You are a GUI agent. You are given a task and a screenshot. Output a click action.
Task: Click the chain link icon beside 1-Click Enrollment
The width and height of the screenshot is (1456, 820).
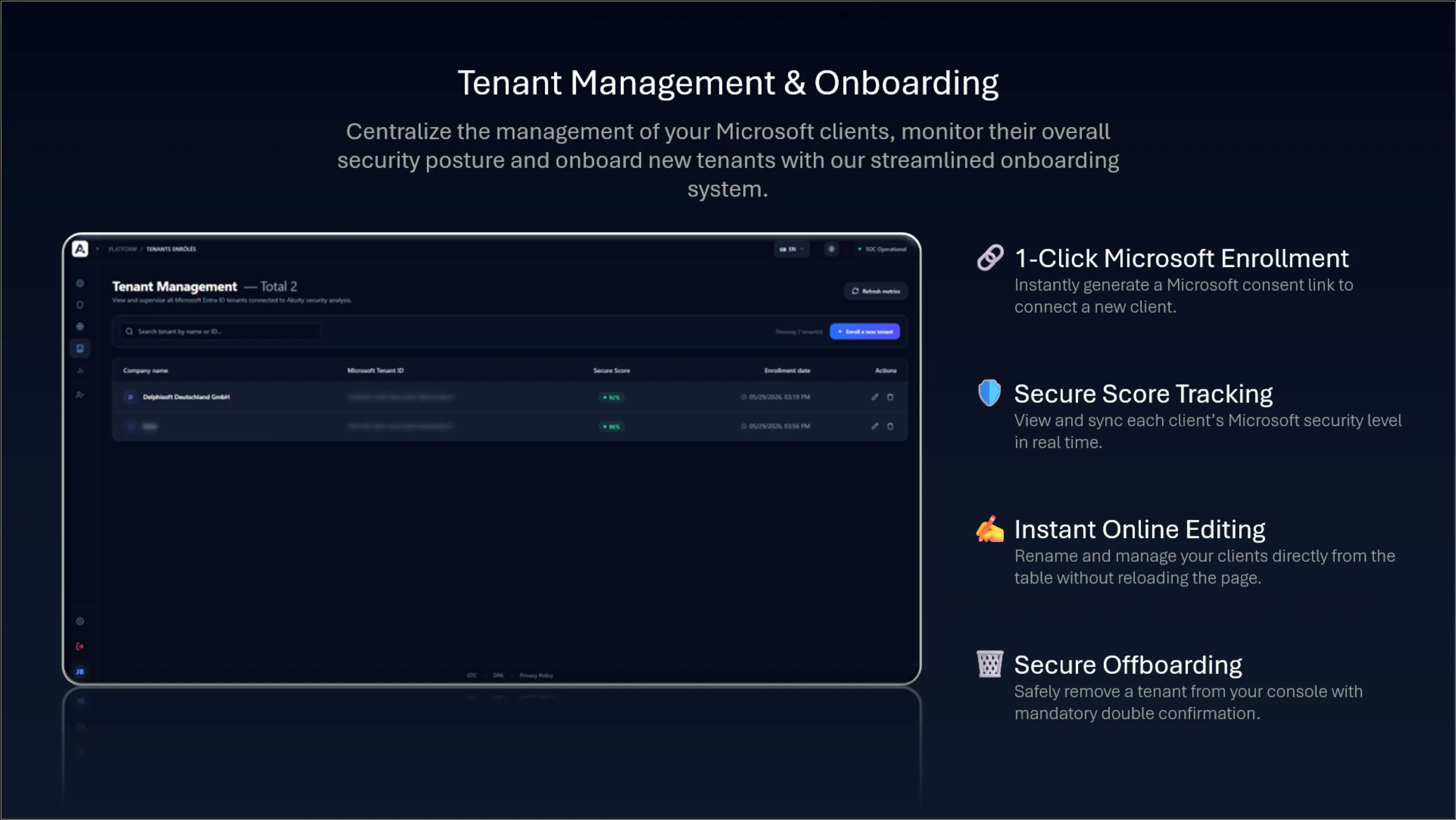click(990, 258)
